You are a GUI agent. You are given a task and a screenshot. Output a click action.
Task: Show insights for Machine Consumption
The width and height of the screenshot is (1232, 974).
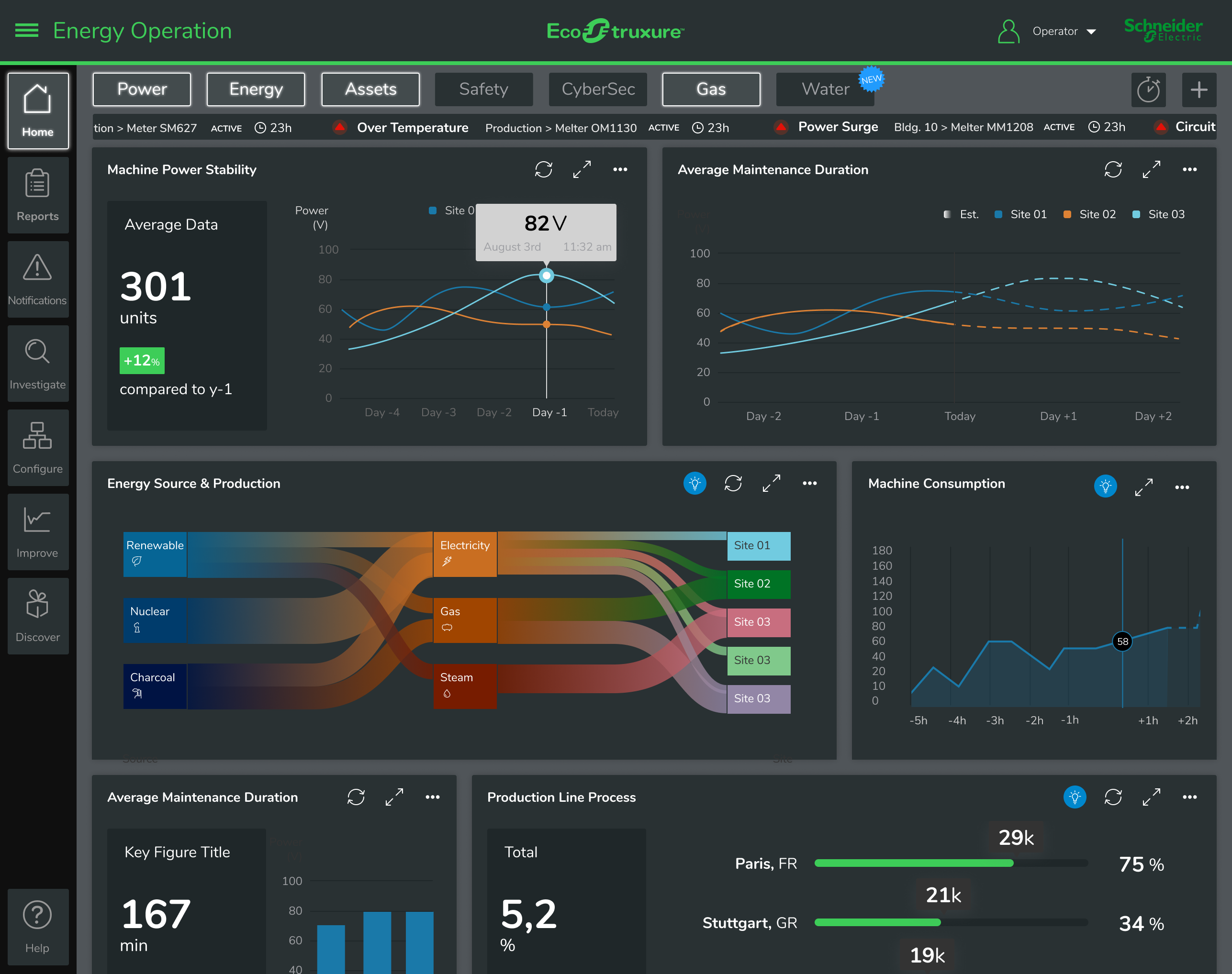point(1105,487)
